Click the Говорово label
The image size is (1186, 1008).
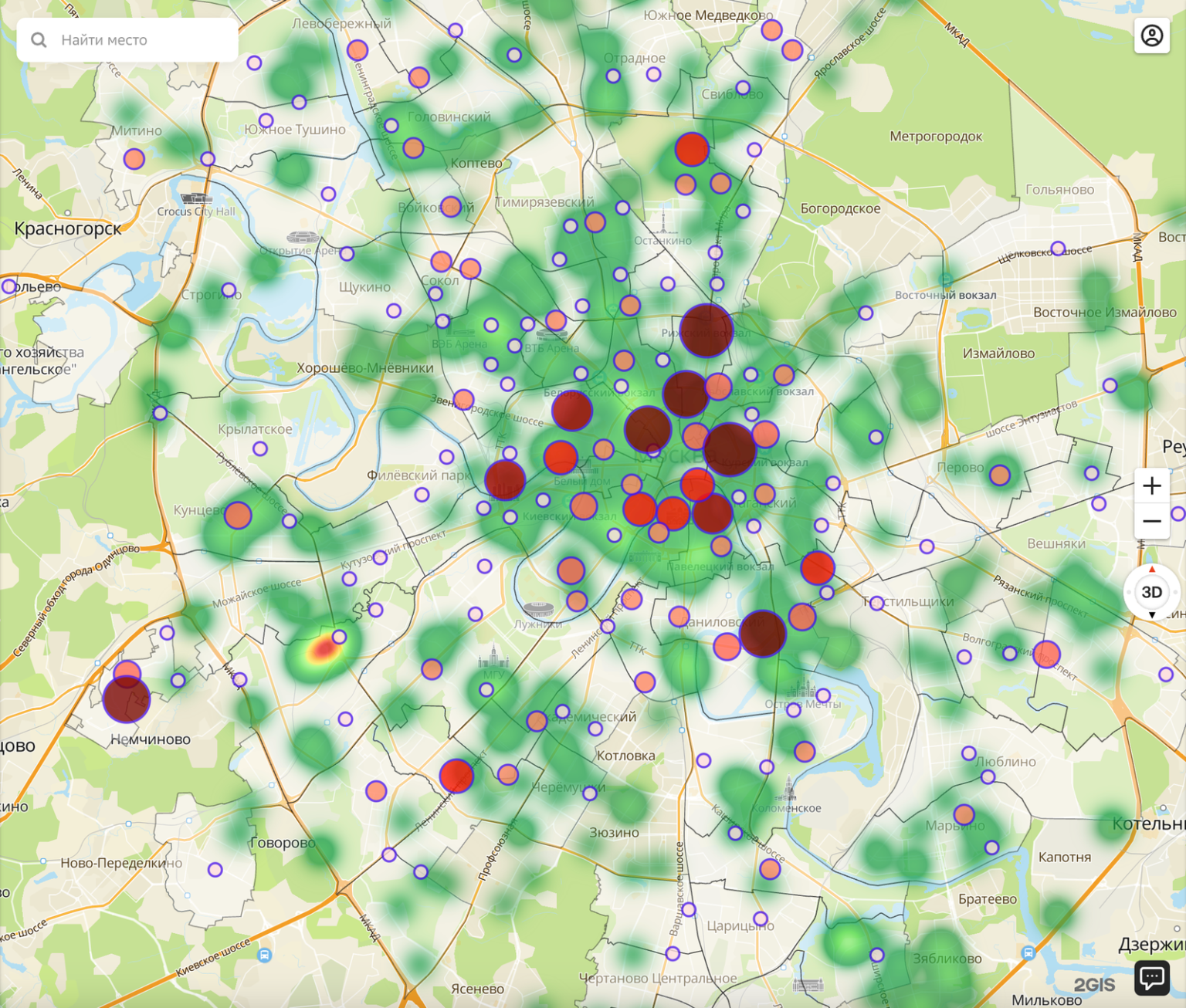[x=283, y=843]
